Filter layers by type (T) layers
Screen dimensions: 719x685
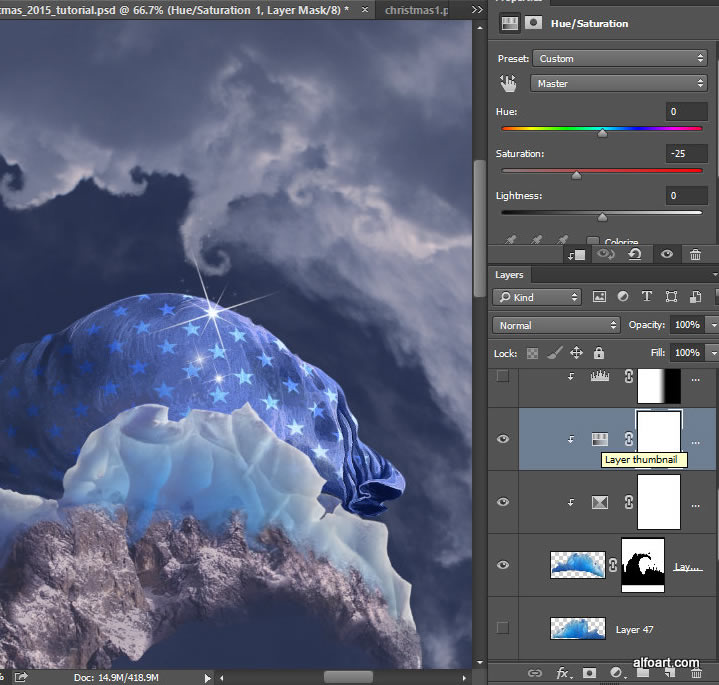pyautogui.click(x=647, y=297)
